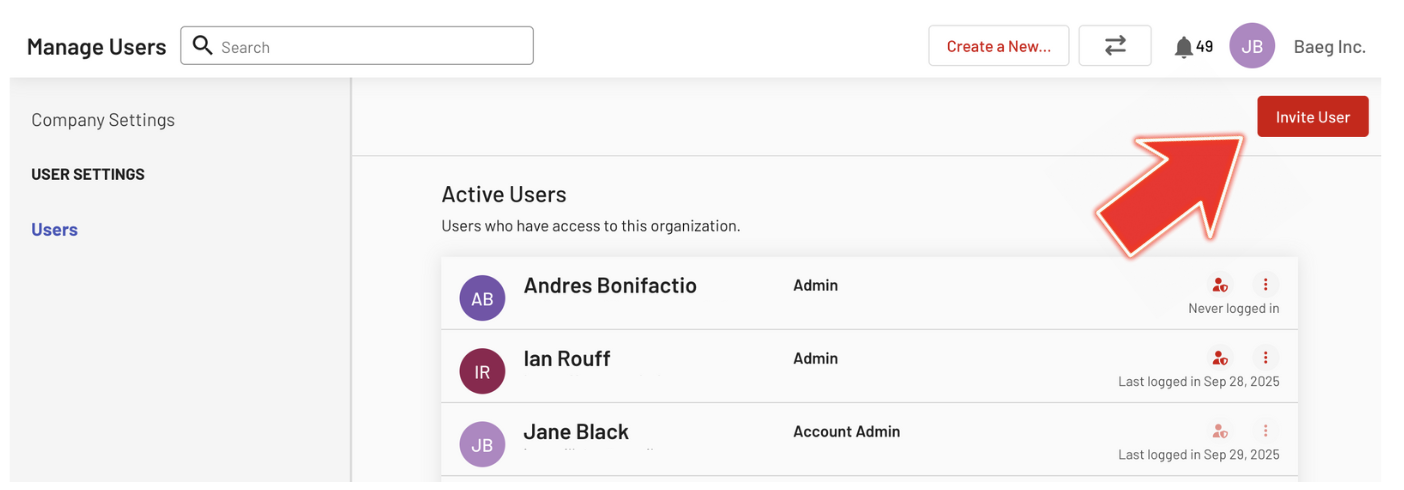Click the notification bell icon
Image resolution: width=1404 pixels, height=490 pixels.
pyautogui.click(x=1184, y=47)
